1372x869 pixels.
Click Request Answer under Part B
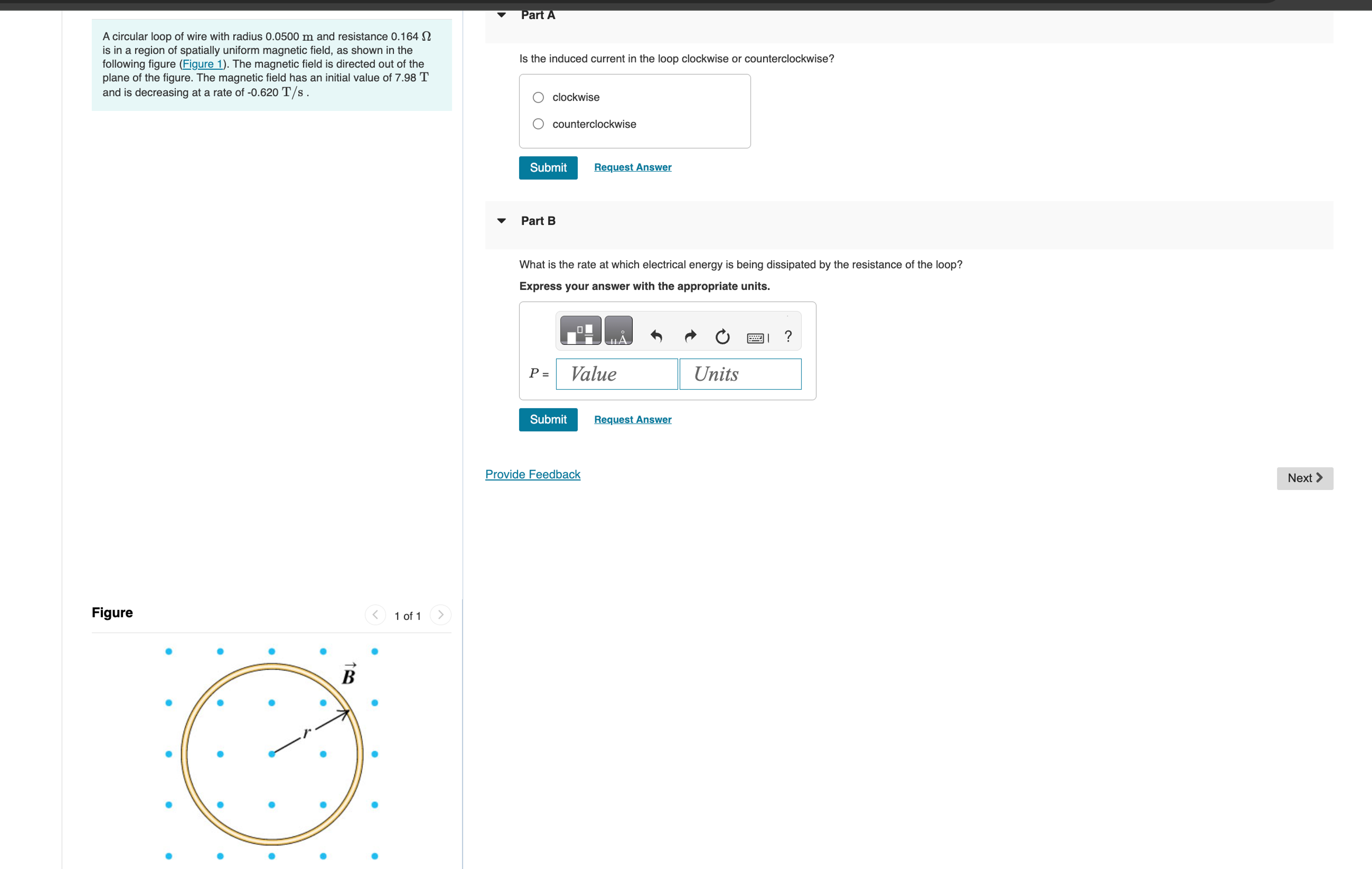coord(632,419)
